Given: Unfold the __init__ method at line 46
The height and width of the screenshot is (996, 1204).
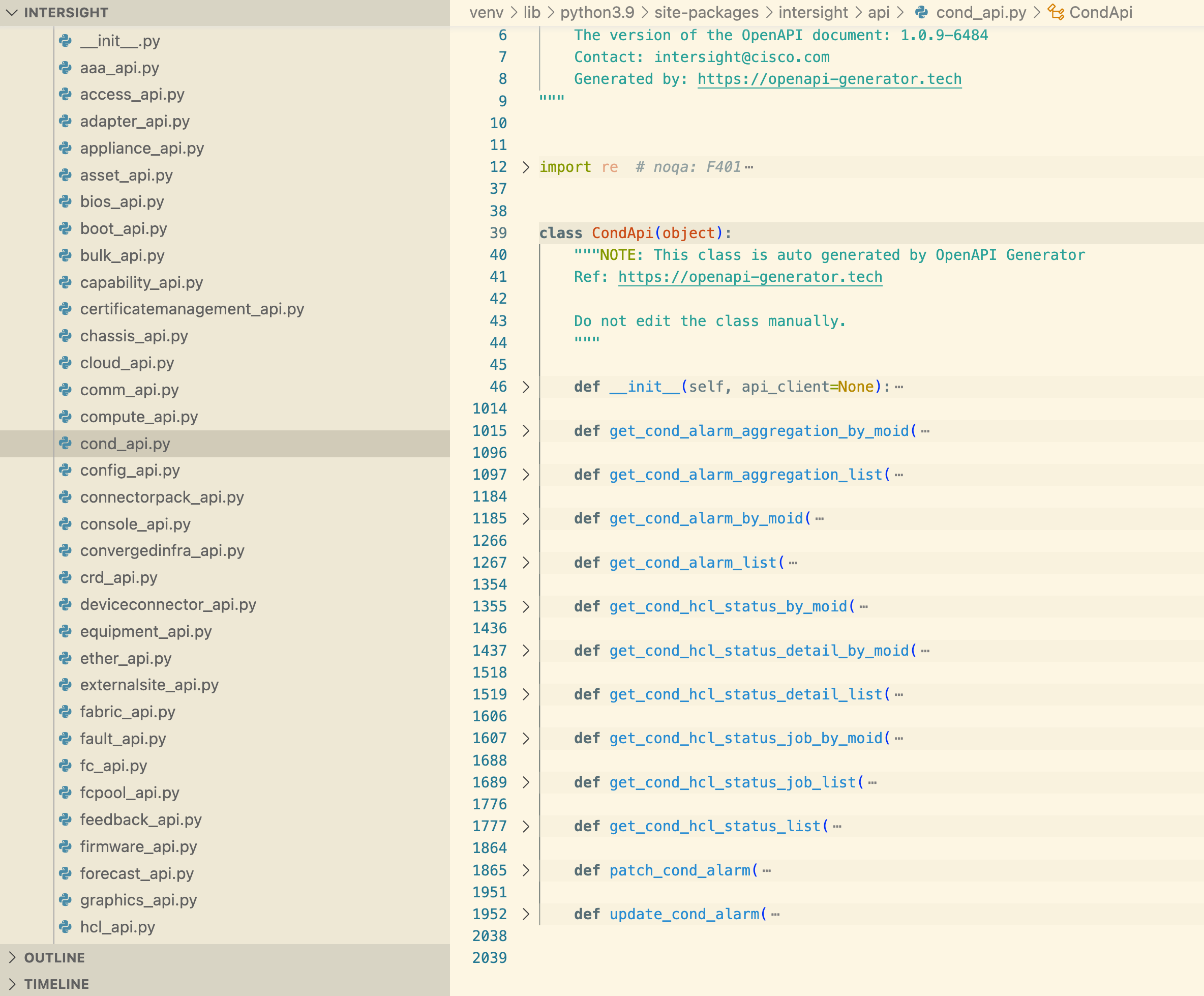Looking at the screenshot, I should click(x=526, y=387).
